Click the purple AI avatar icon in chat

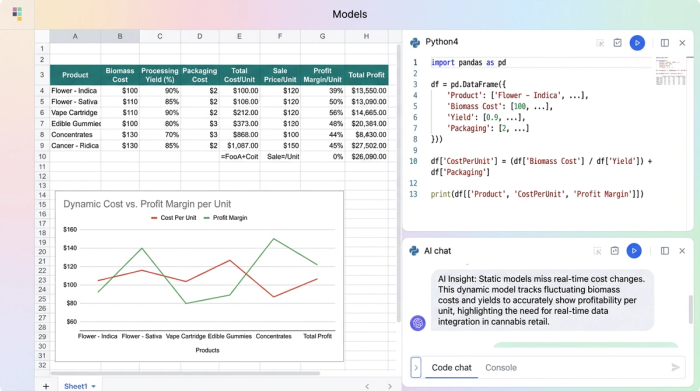pos(417,323)
